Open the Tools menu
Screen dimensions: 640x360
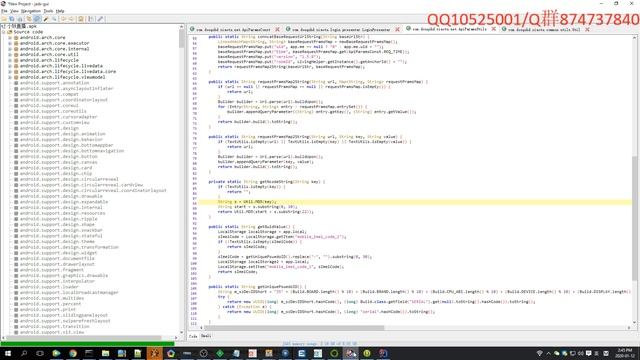pyautogui.click(x=48, y=11)
